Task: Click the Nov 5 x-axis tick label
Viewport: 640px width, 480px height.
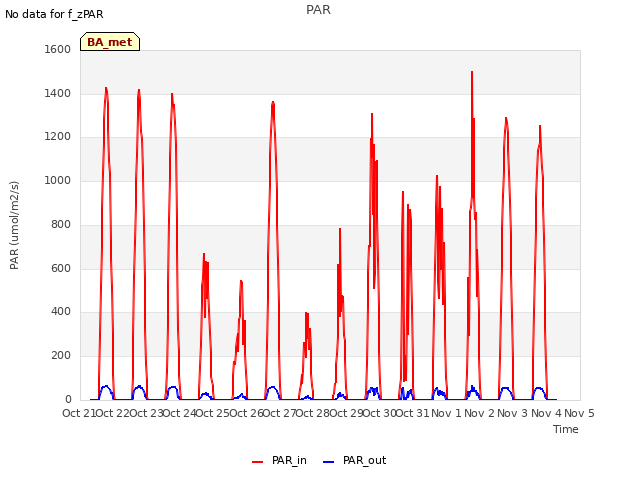Action: coord(579,413)
